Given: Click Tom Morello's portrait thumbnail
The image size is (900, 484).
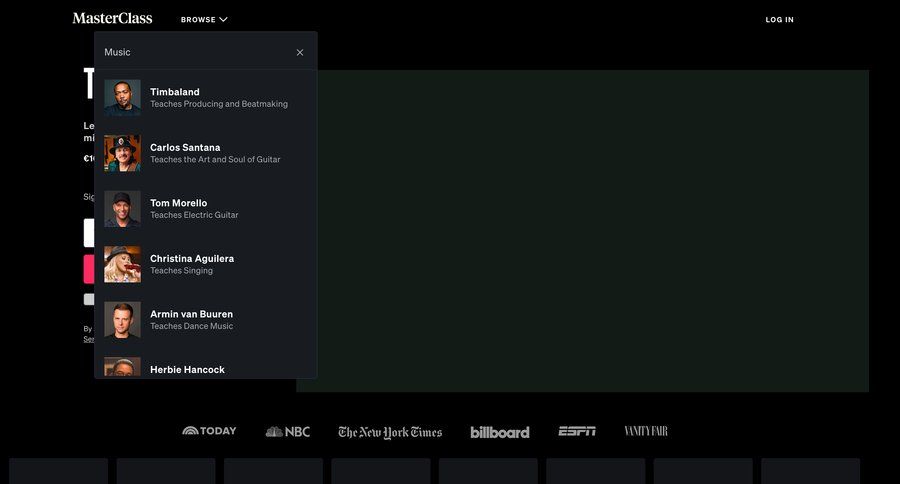Looking at the screenshot, I should [122, 209].
